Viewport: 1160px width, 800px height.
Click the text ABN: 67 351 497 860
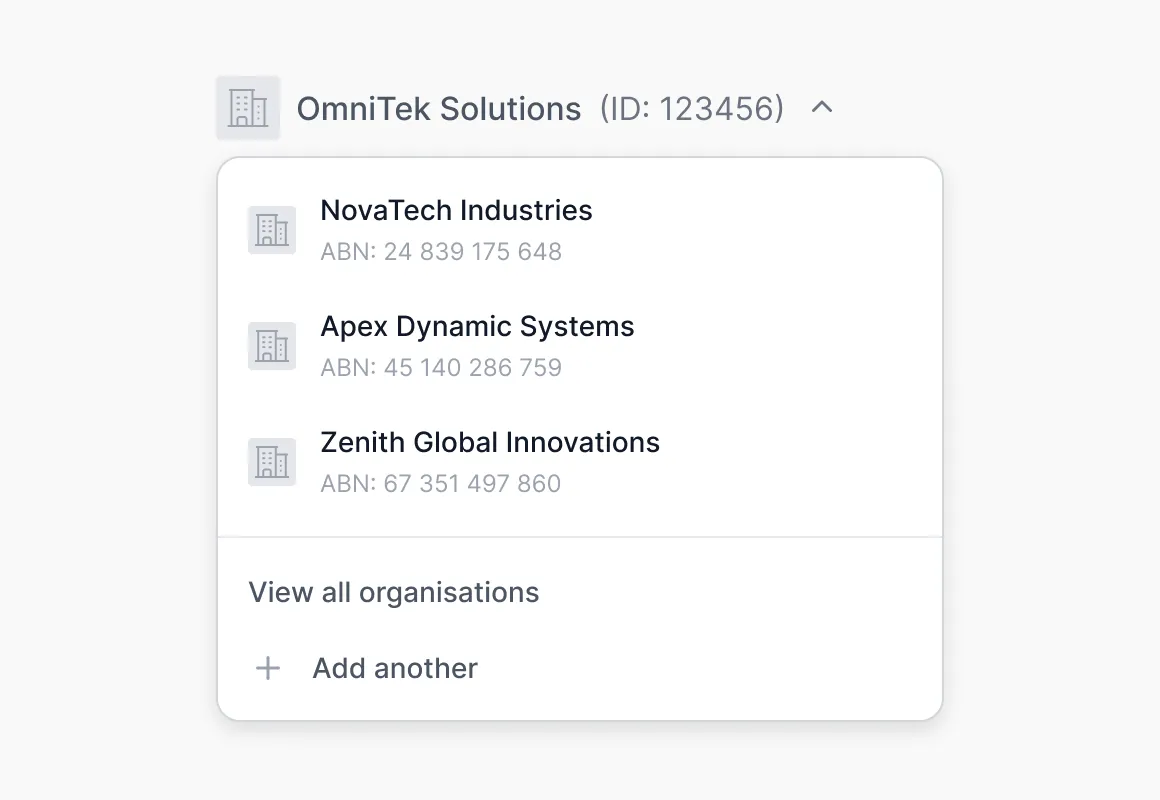441,483
